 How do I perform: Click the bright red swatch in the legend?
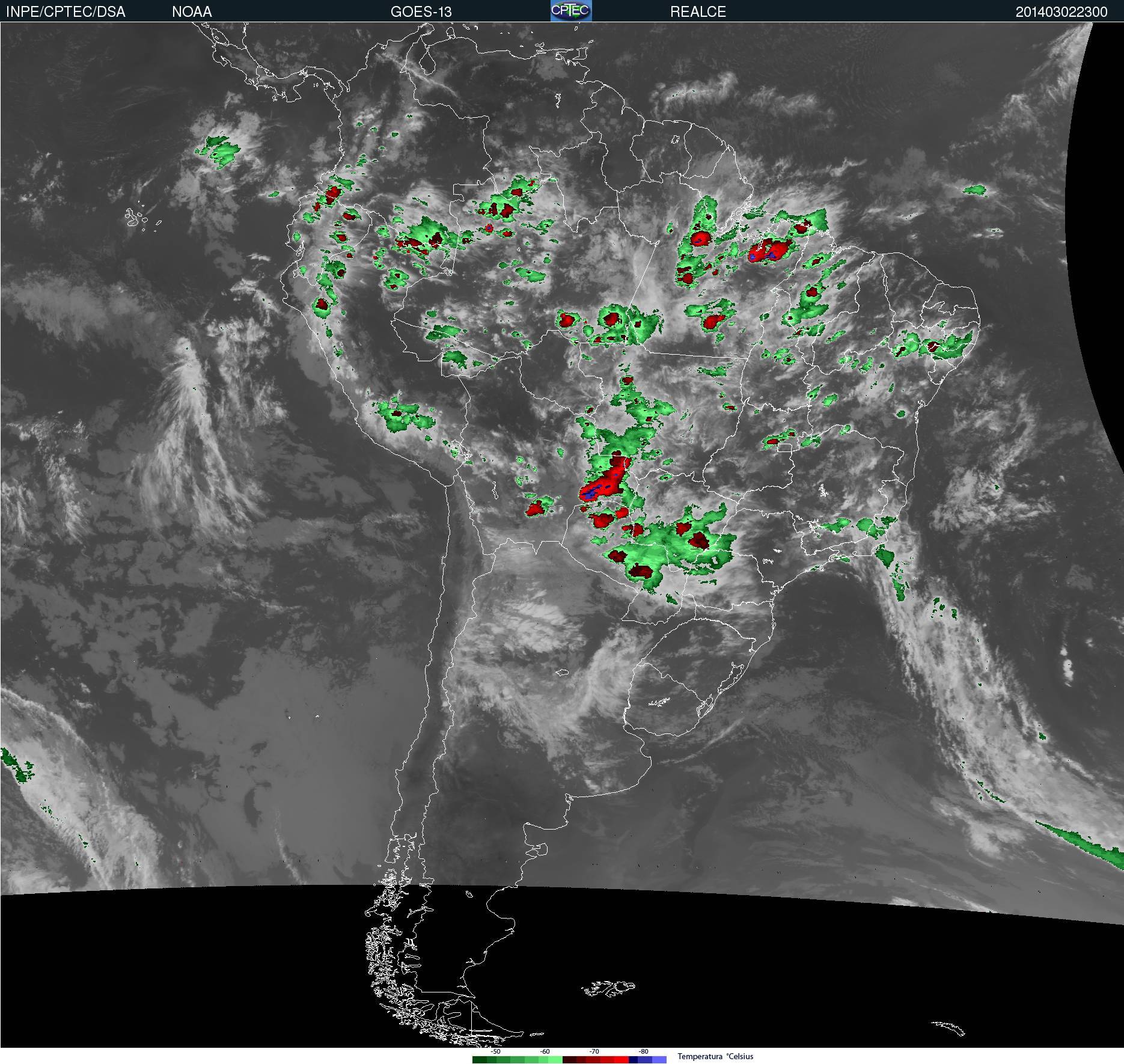[x=622, y=1060]
